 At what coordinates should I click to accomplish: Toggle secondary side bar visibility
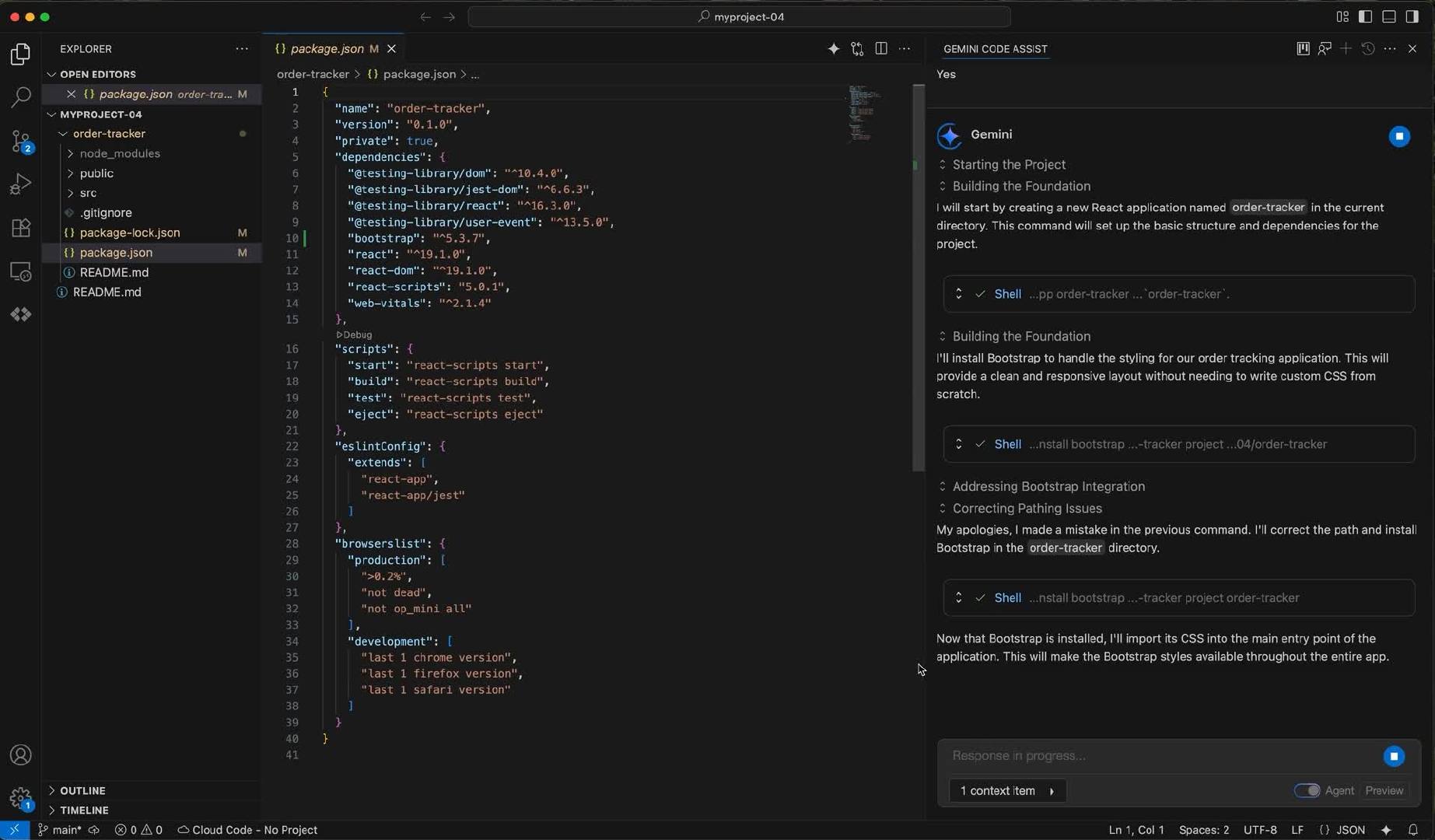point(1412,16)
